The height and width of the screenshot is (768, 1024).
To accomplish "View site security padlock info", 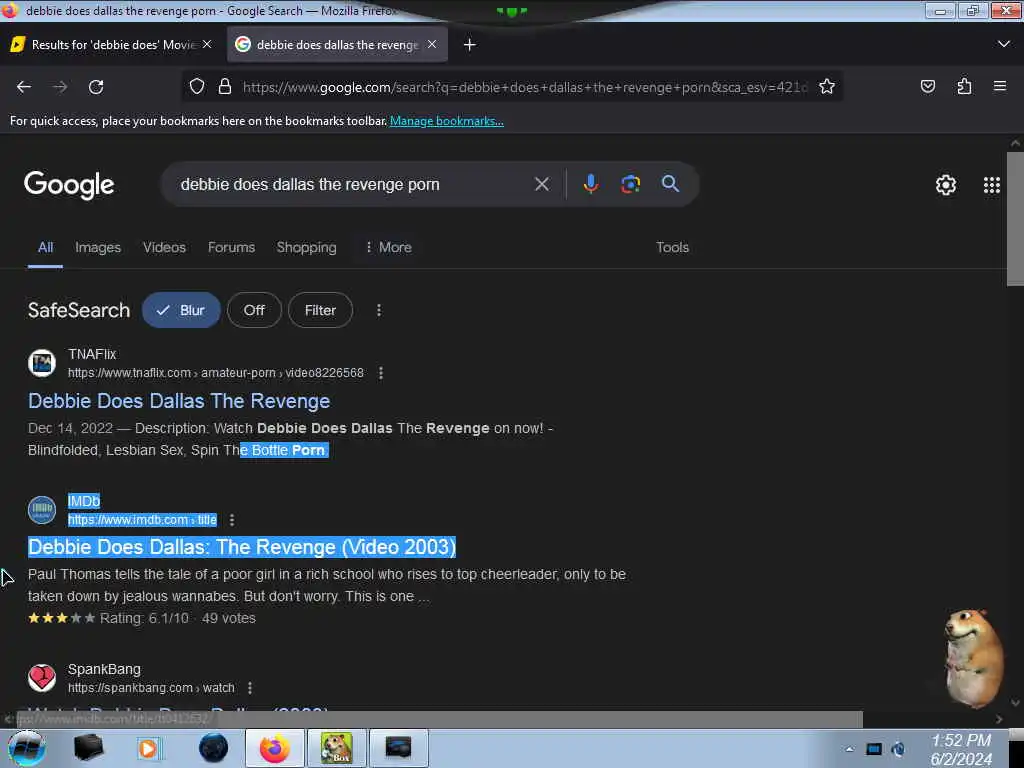I will coord(225,86).
